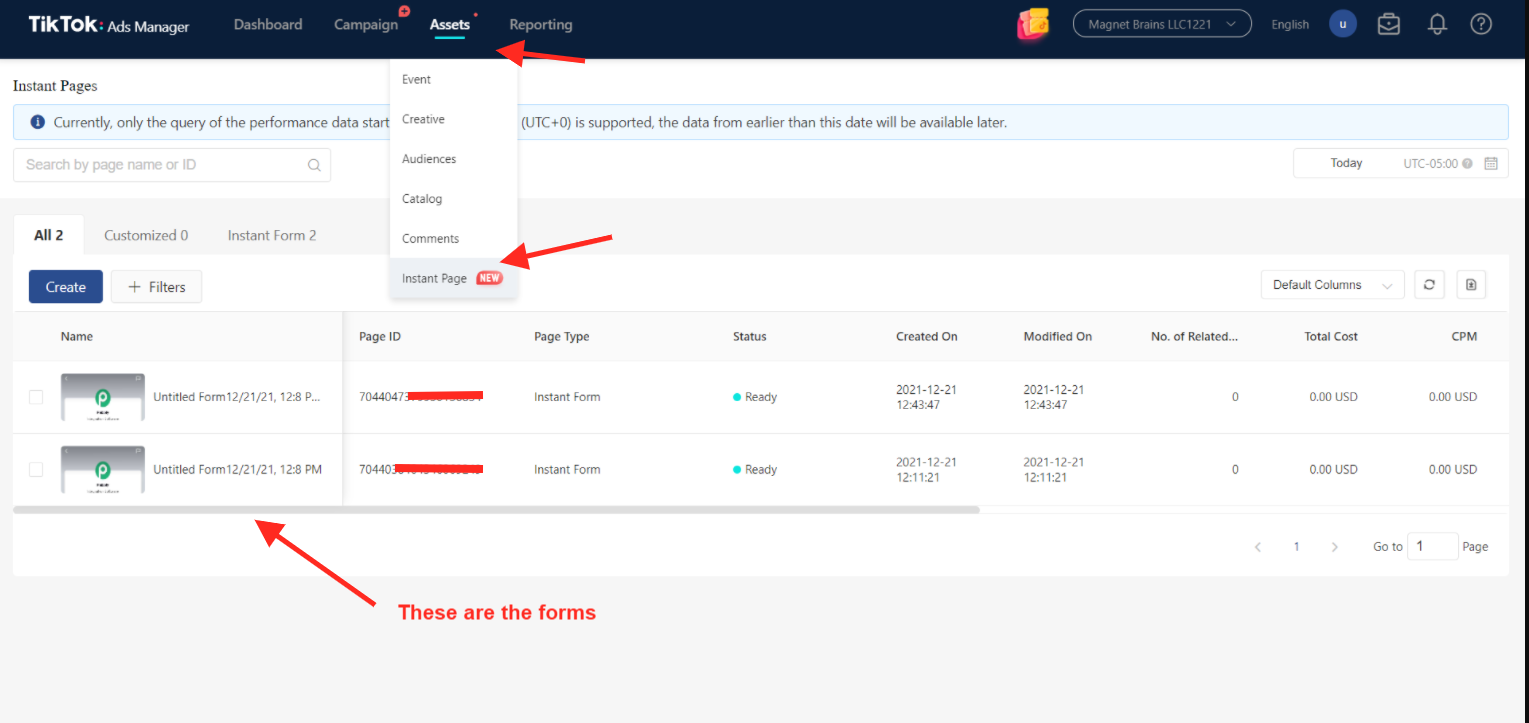Viewport: 1529px width, 723px height.
Task: Open the Filters button
Action: (156, 287)
